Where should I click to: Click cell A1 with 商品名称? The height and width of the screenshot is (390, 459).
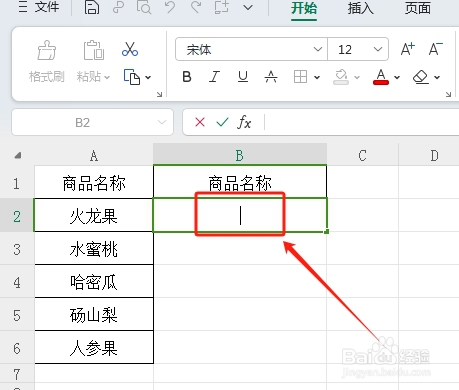pyautogui.click(x=94, y=183)
